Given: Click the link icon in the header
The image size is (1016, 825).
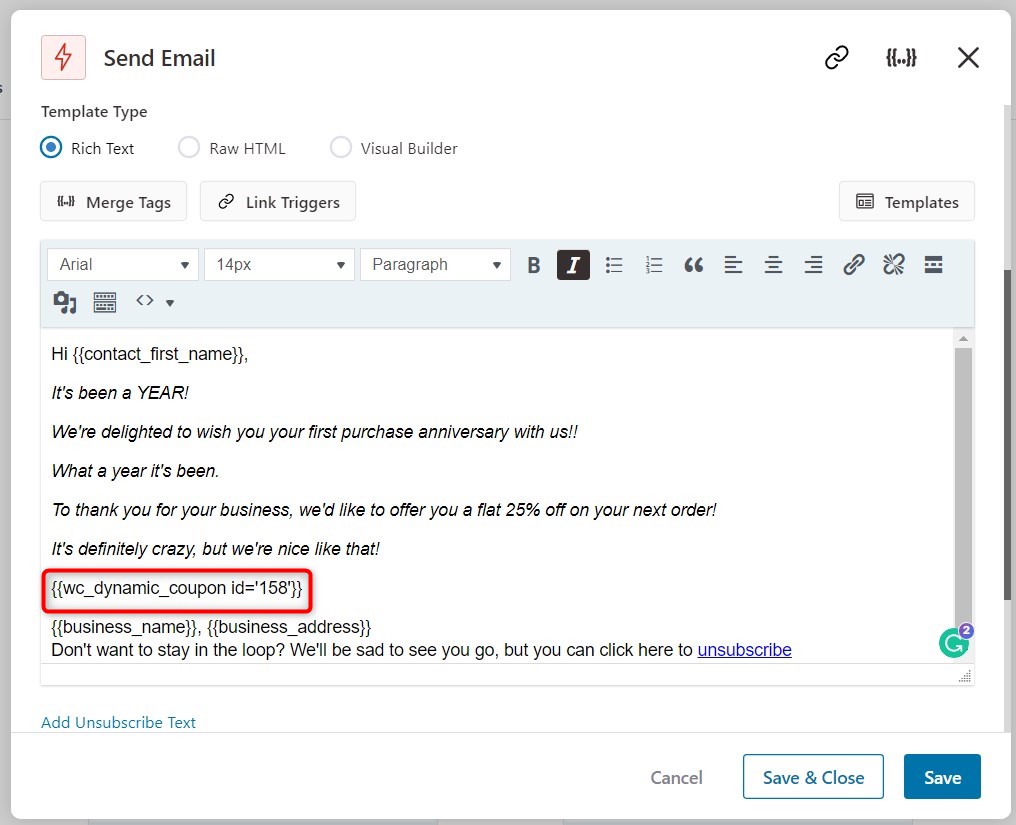Looking at the screenshot, I should click(837, 57).
